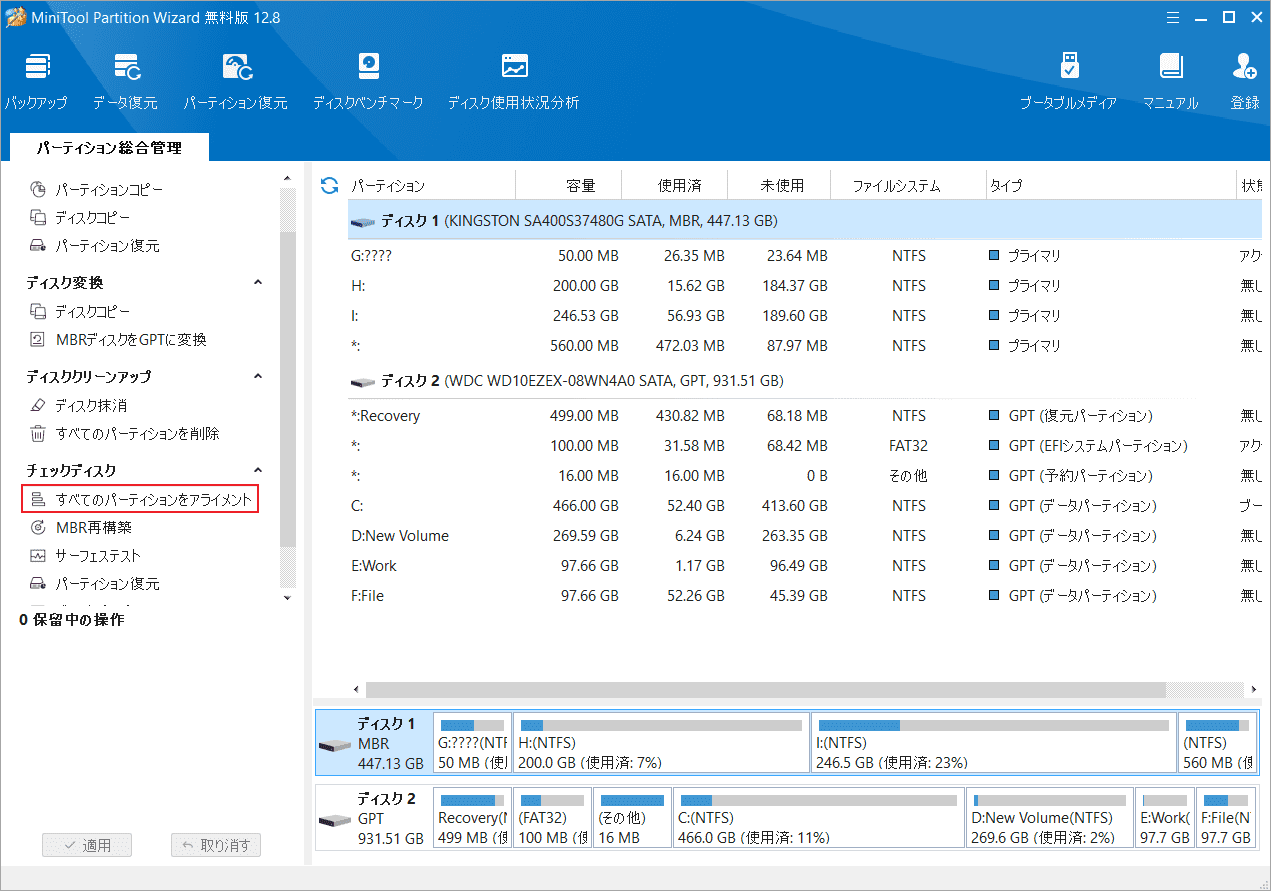Open the マニュアル icon
This screenshot has height=891, width=1271.
[x=1171, y=80]
